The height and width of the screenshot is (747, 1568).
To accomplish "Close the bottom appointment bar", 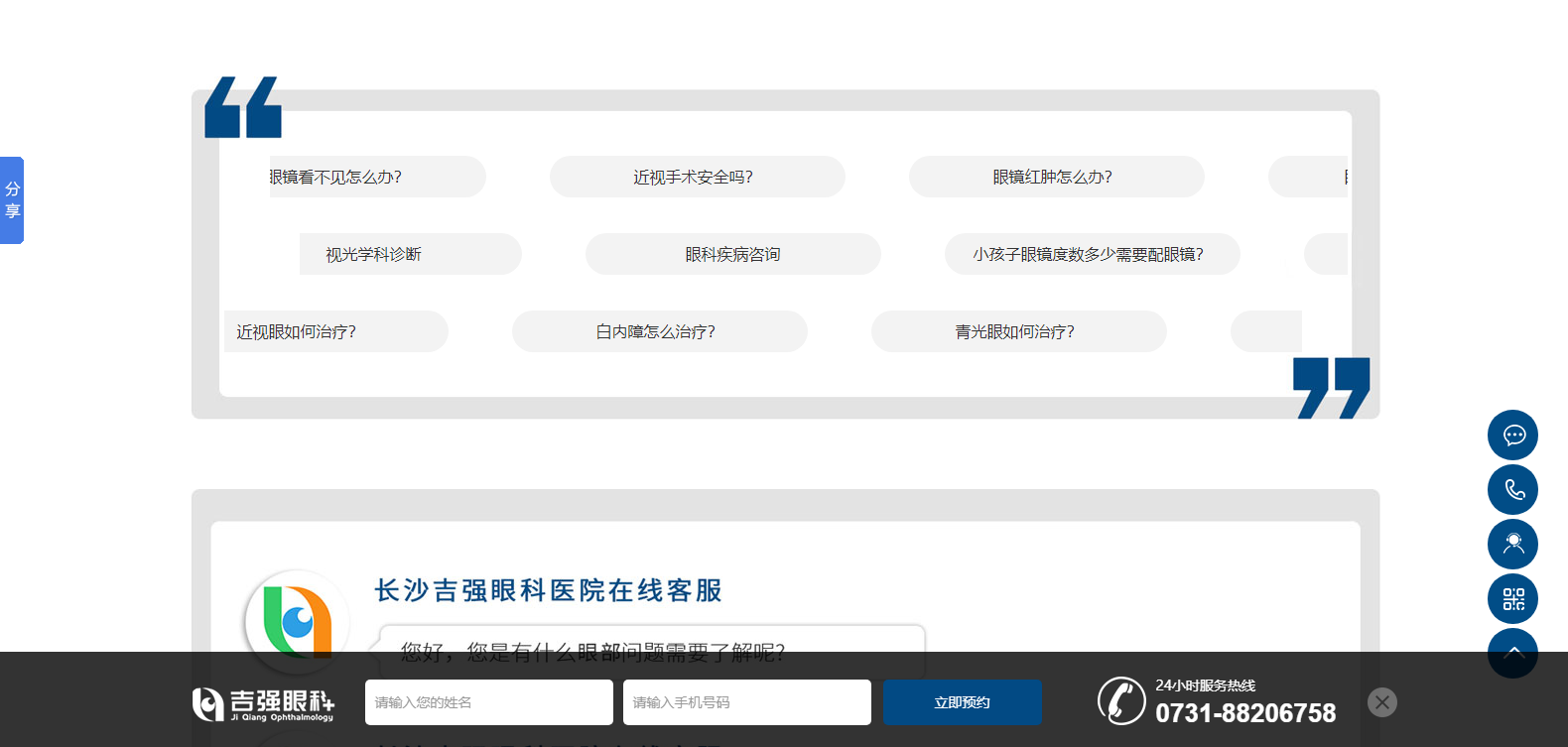I will pyautogui.click(x=1381, y=702).
